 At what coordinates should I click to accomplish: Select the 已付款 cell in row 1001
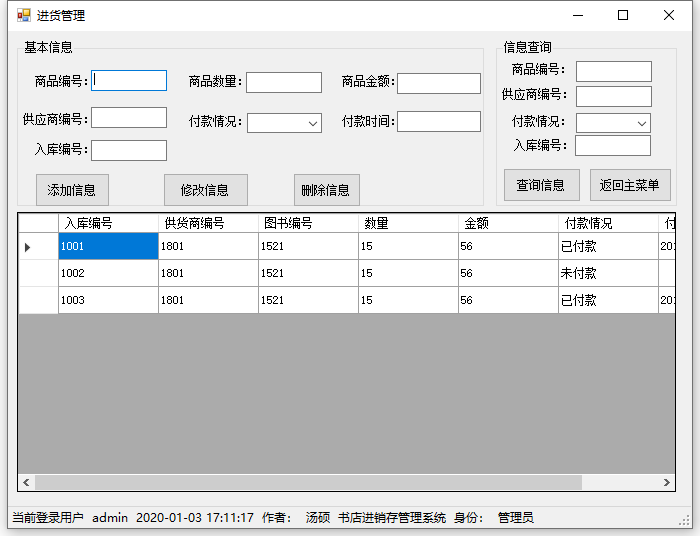pos(608,246)
